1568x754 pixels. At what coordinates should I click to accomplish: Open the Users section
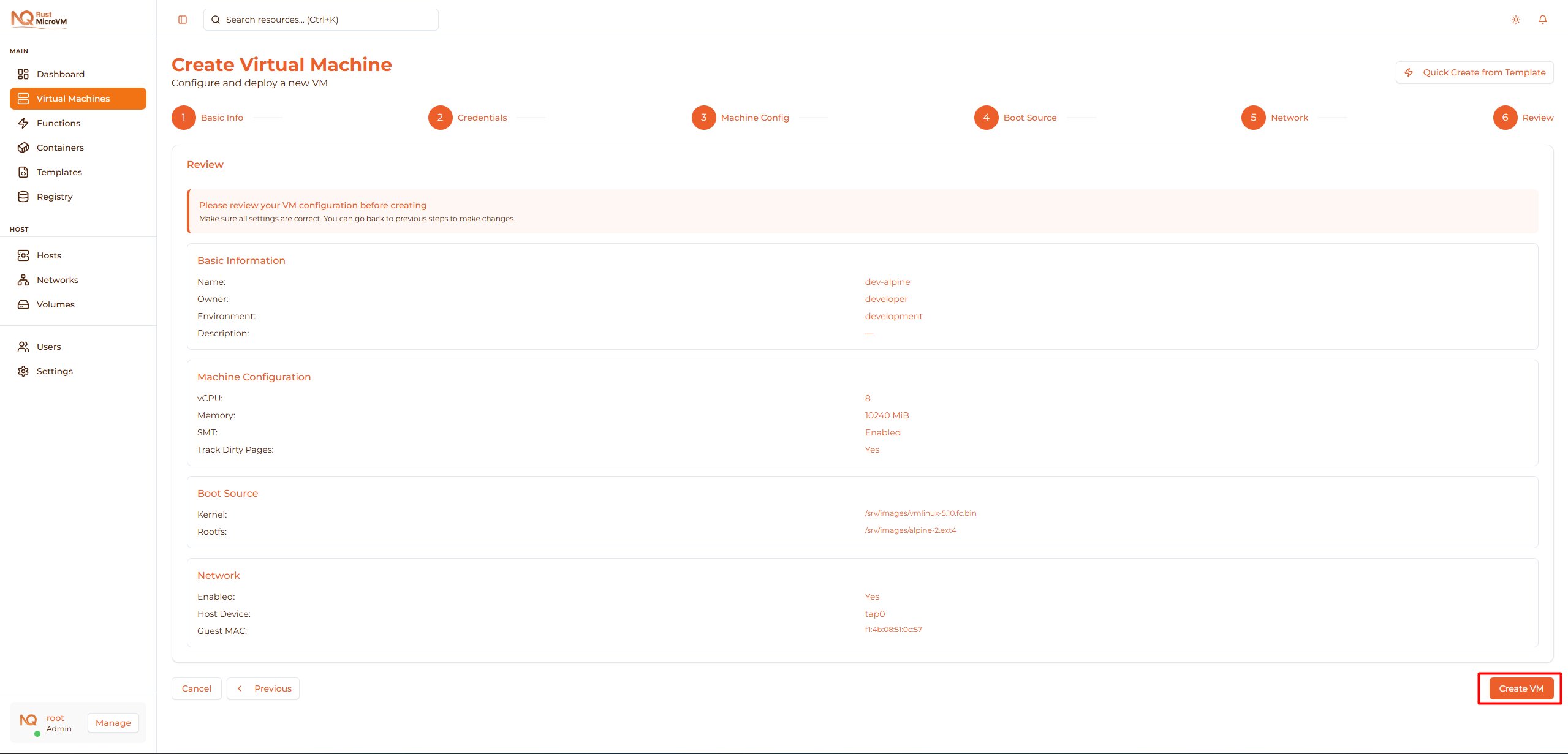(x=48, y=346)
